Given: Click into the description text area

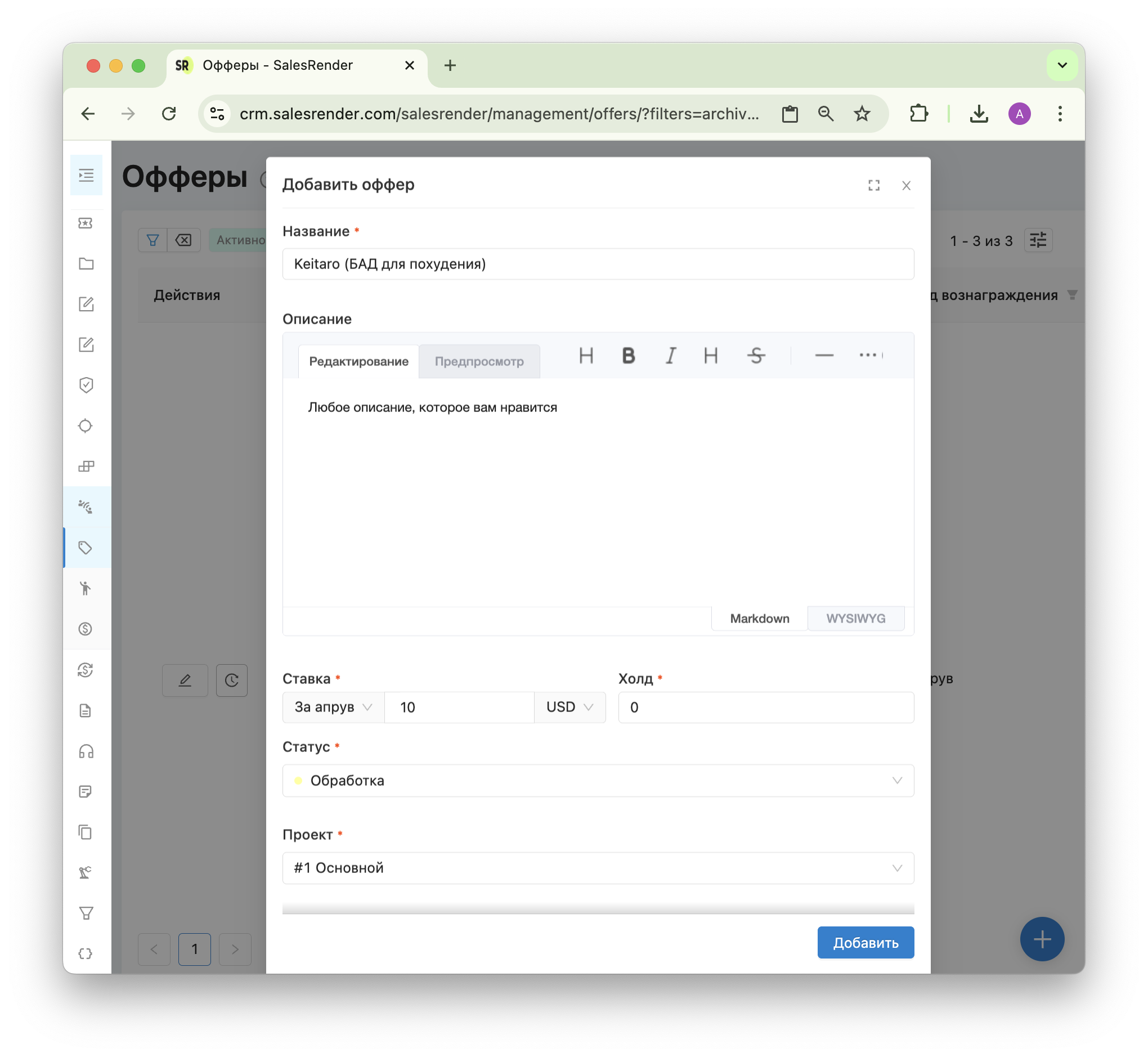Looking at the screenshot, I should 598,492.
